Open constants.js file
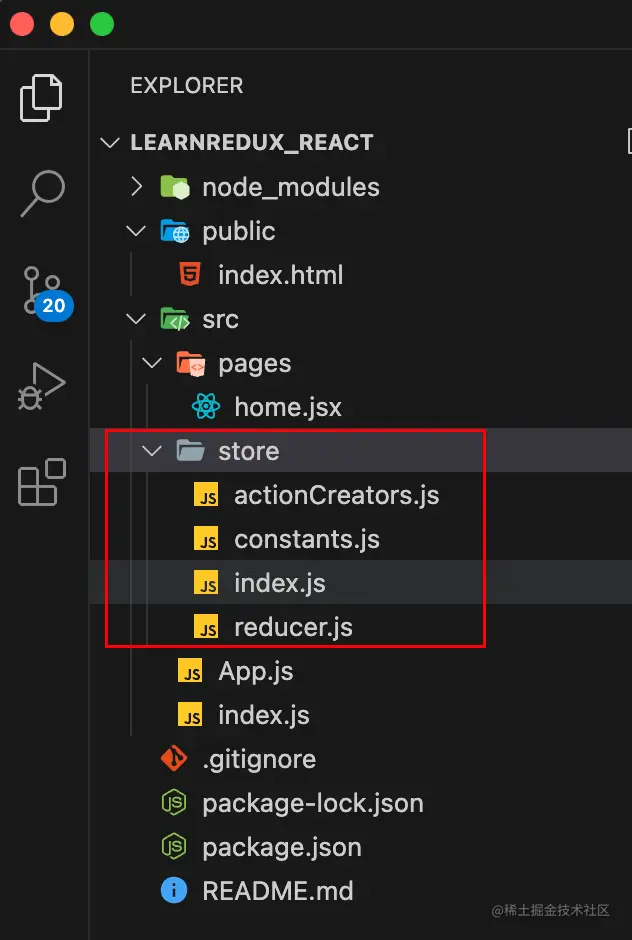The width and height of the screenshot is (632, 940). 306,539
